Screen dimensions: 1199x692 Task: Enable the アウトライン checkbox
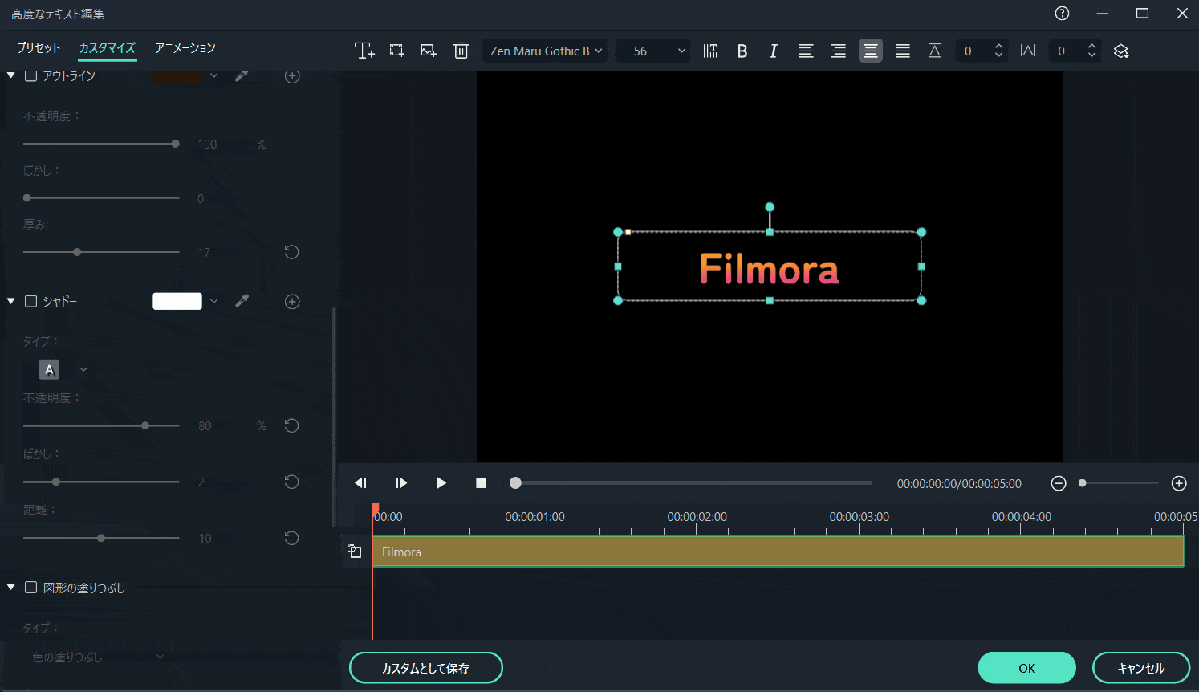pos(31,76)
